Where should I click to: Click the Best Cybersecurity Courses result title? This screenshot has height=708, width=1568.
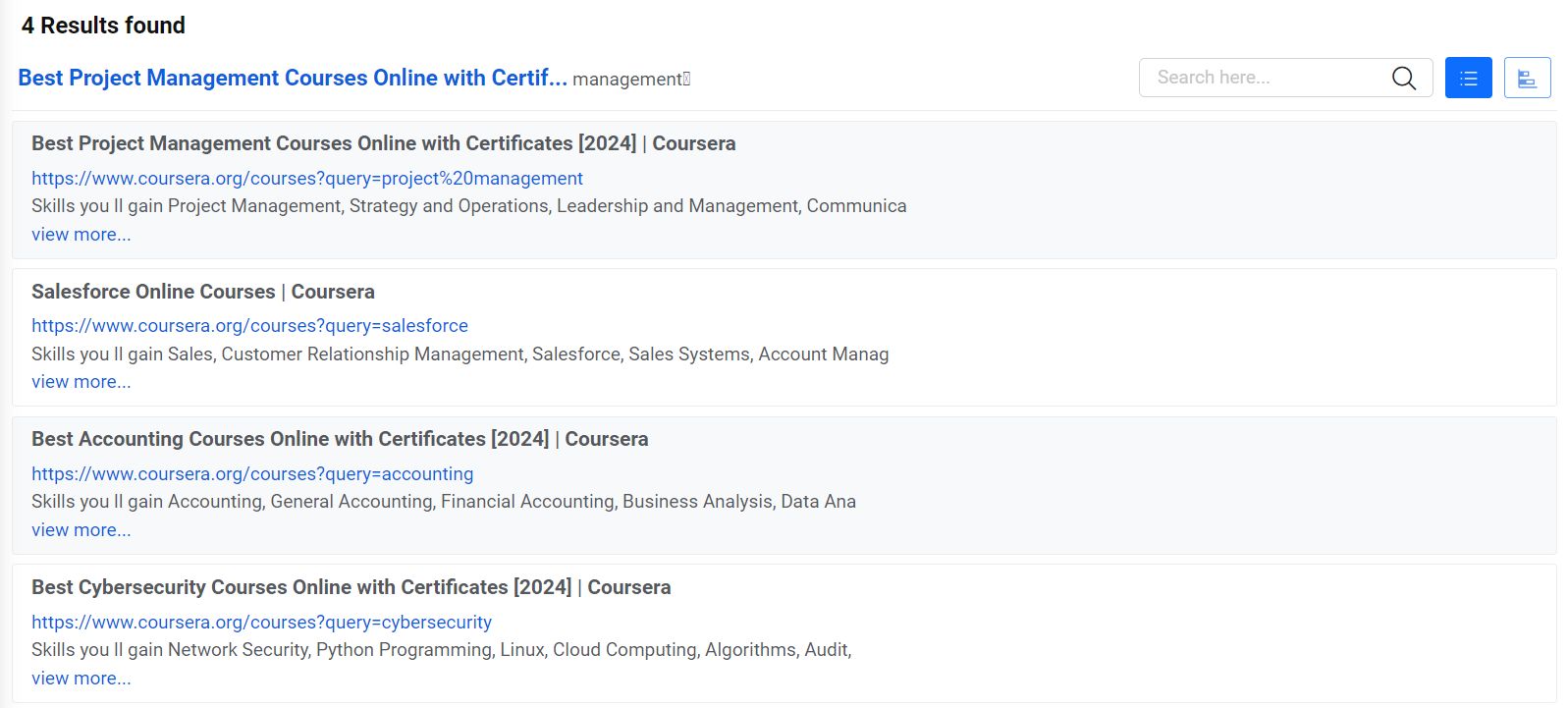point(351,587)
